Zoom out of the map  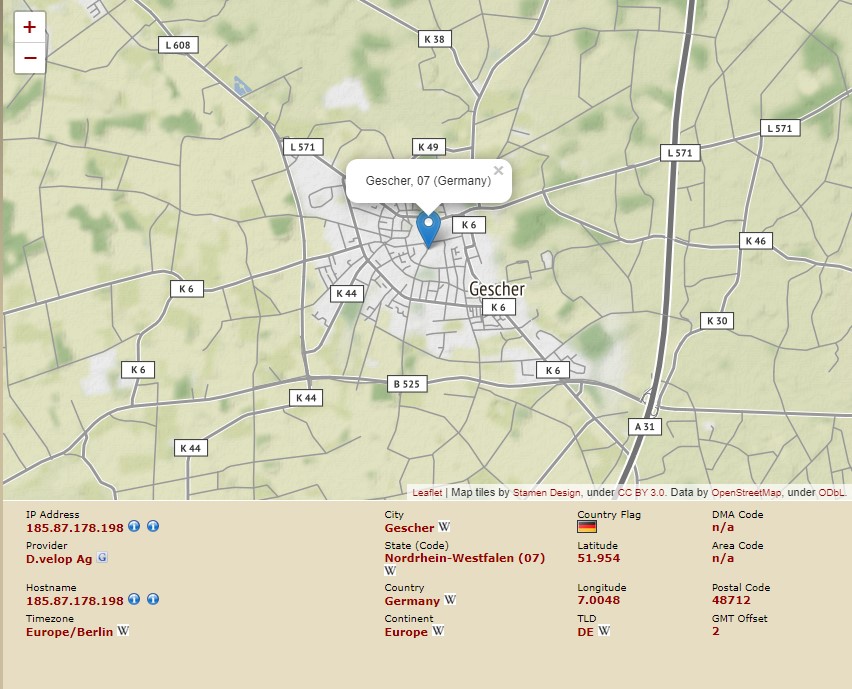coord(30,58)
